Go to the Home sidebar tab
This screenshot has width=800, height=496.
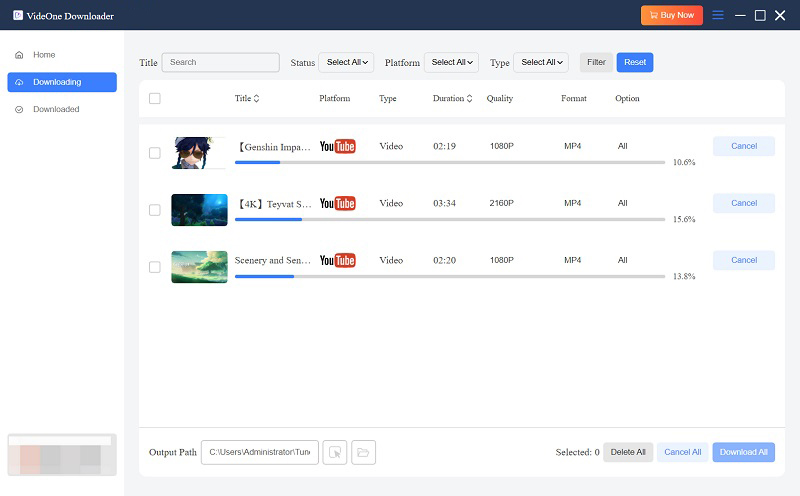coord(44,55)
